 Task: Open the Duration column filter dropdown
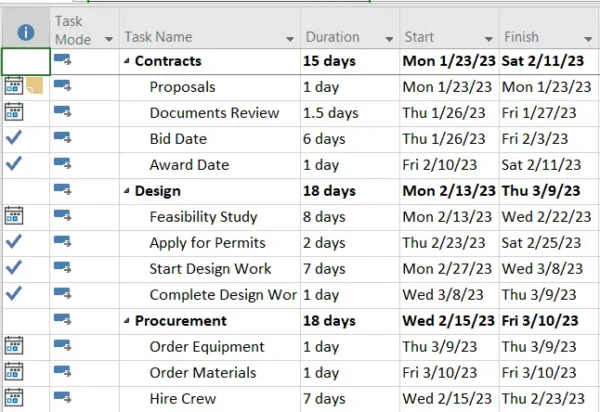click(389, 39)
